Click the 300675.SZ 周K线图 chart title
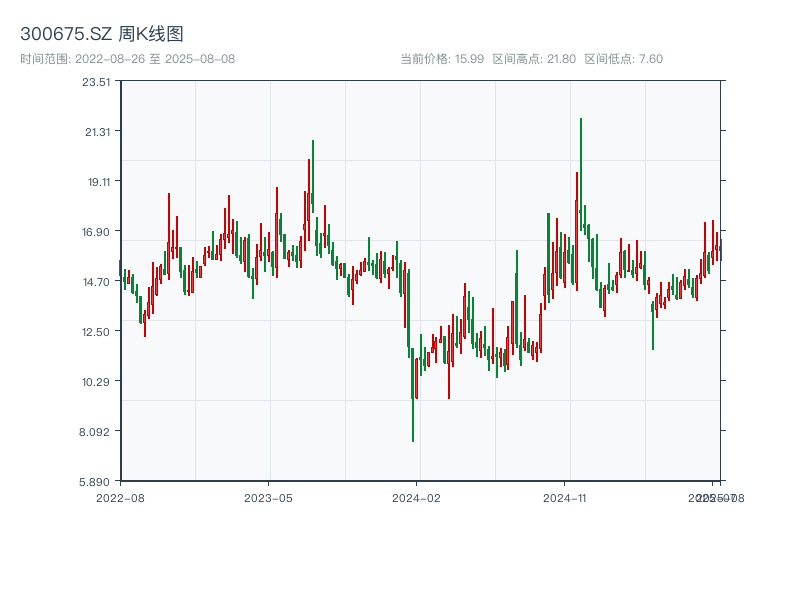 pyautogui.click(x=102, y=35)
